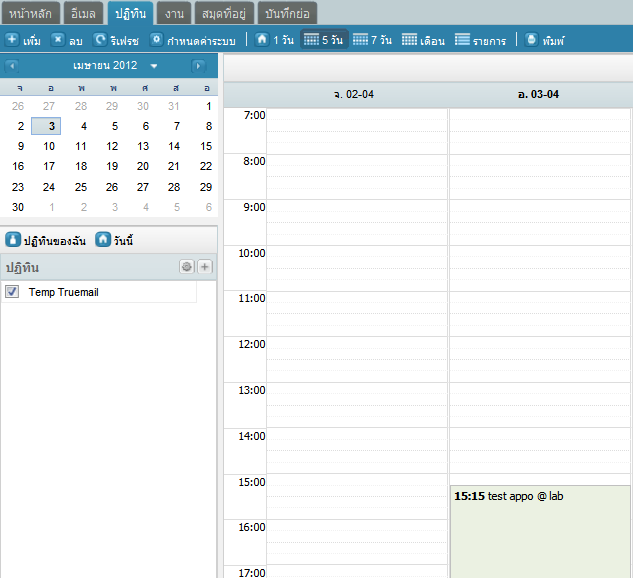Open calendar list gear settings
This screenshot has height=578, width=633.
coord(187,267)
